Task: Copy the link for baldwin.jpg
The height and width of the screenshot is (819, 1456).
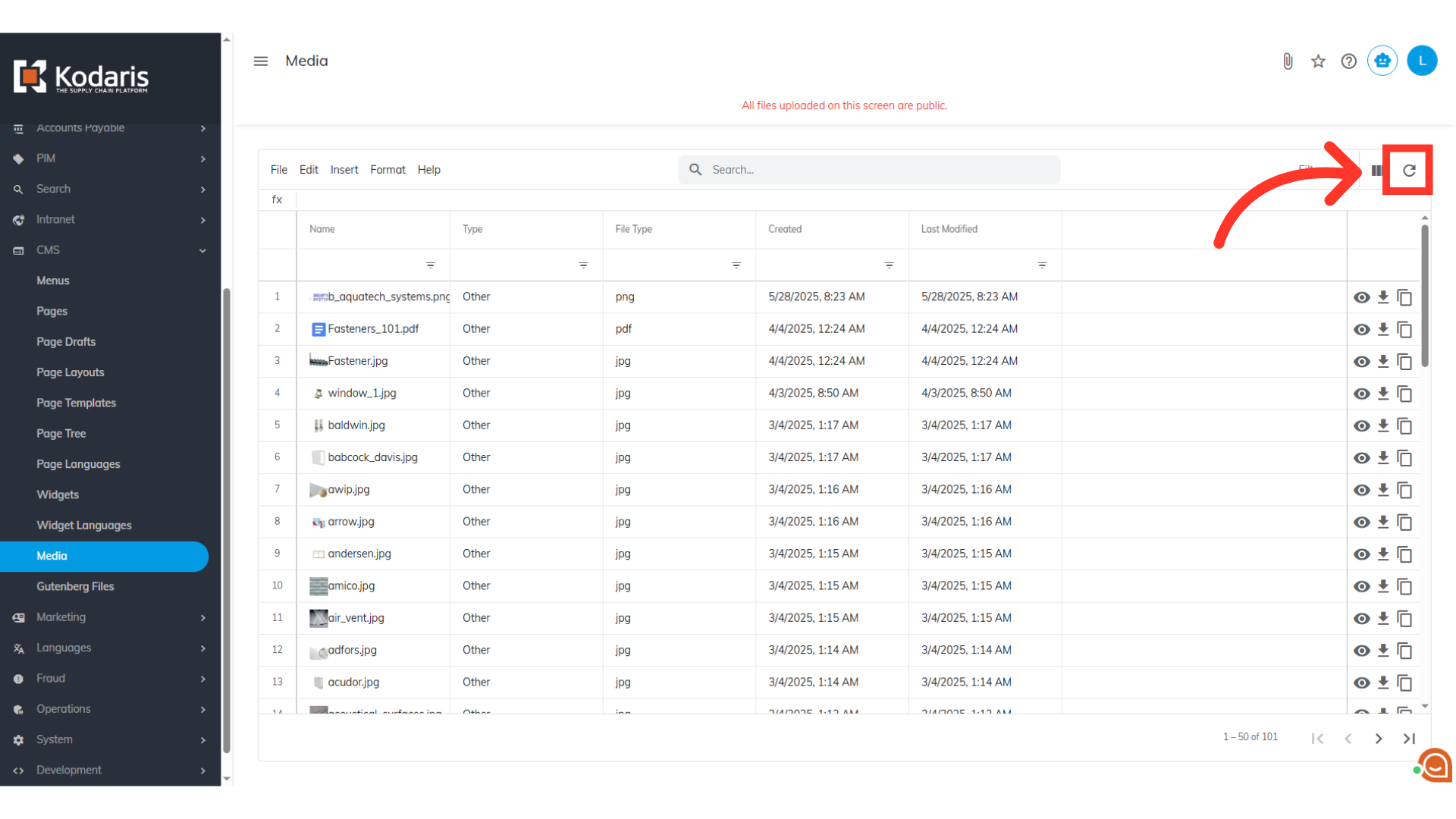Action: click(x=1404, y=425)
